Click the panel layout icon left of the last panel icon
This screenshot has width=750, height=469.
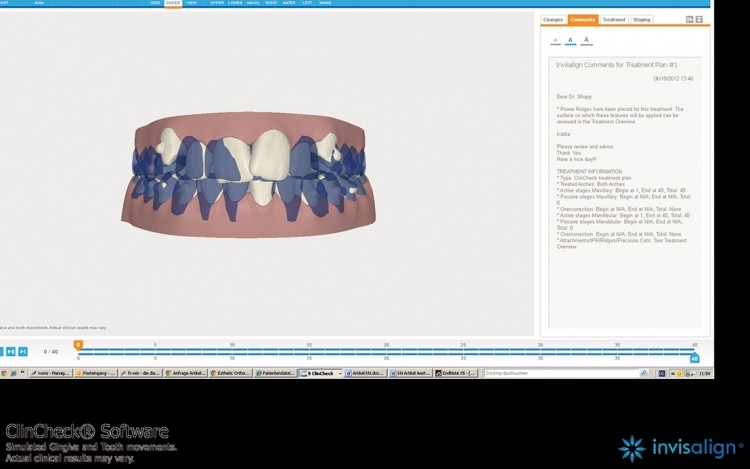coord(689,20)
